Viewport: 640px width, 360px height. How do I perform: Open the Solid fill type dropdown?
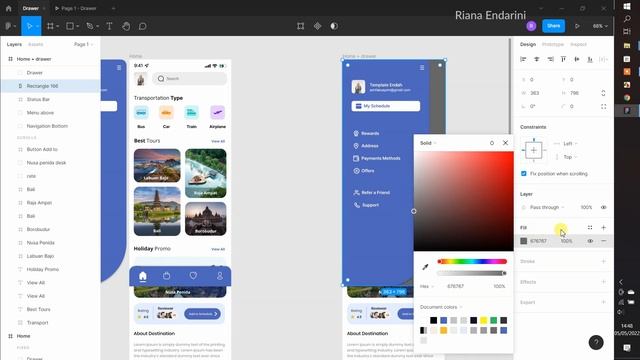pos(428,143)
